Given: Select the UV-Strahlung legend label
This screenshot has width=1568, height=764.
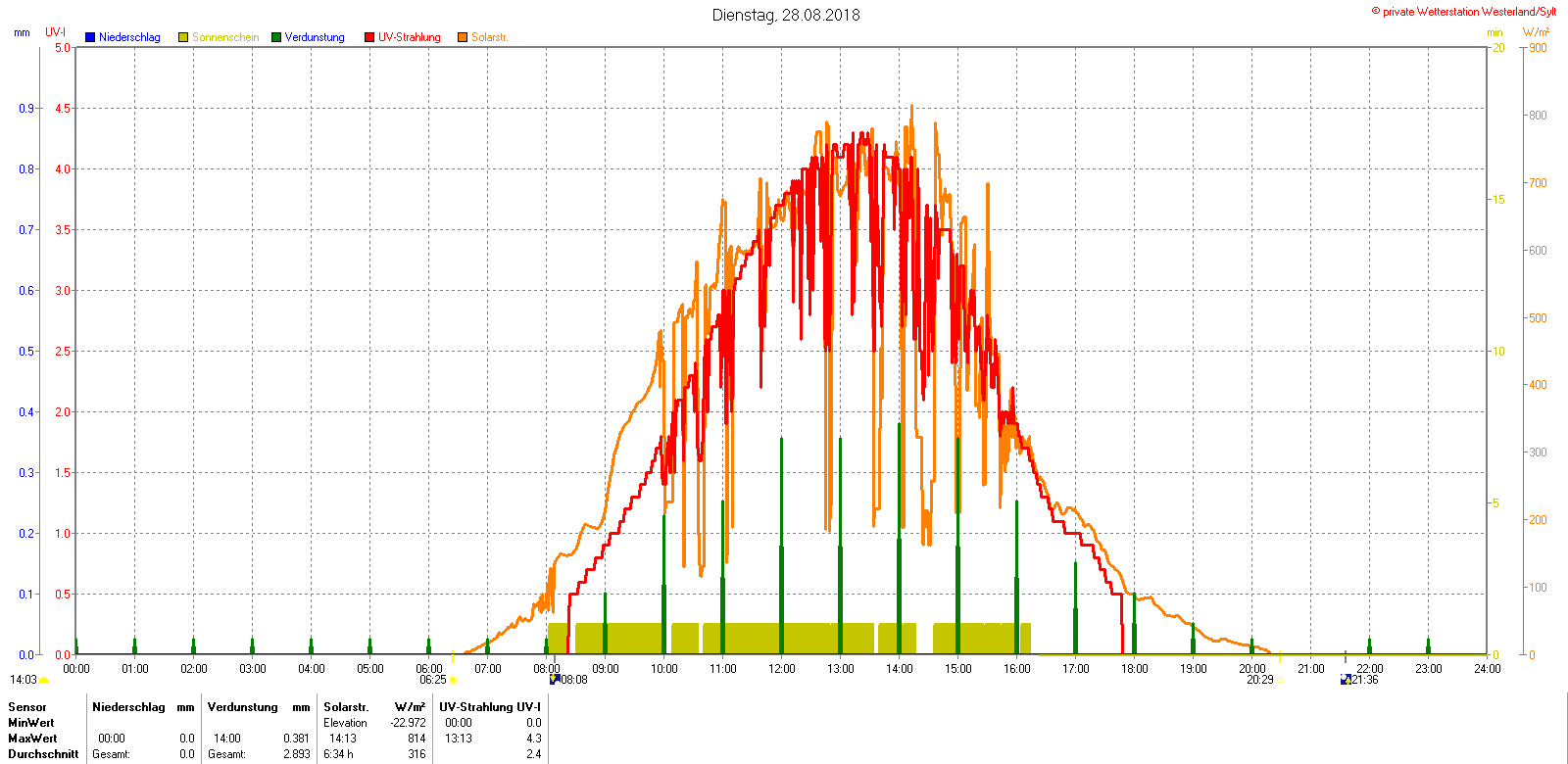Looking at the screenshot, I should coord(410,37).
